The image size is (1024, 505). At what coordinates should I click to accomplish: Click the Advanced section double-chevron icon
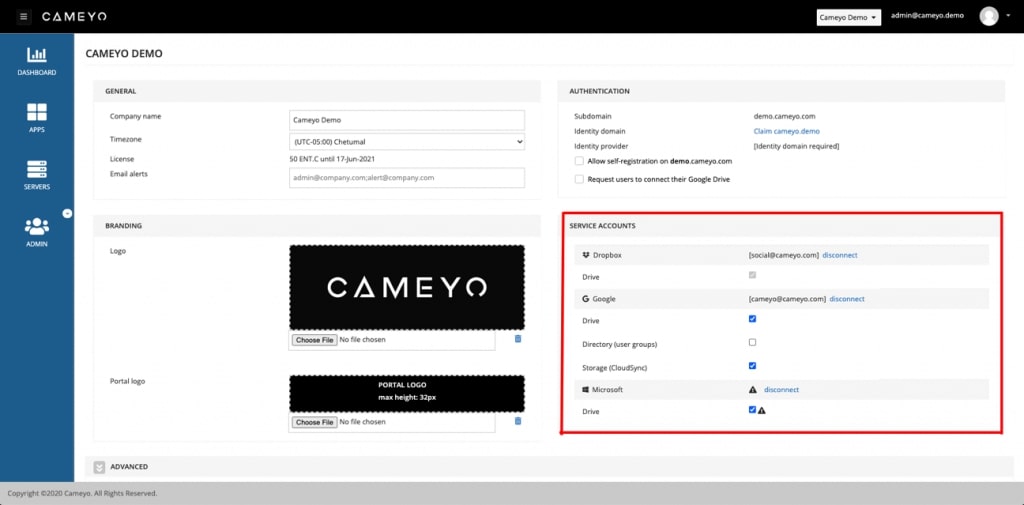click(99, 467)
